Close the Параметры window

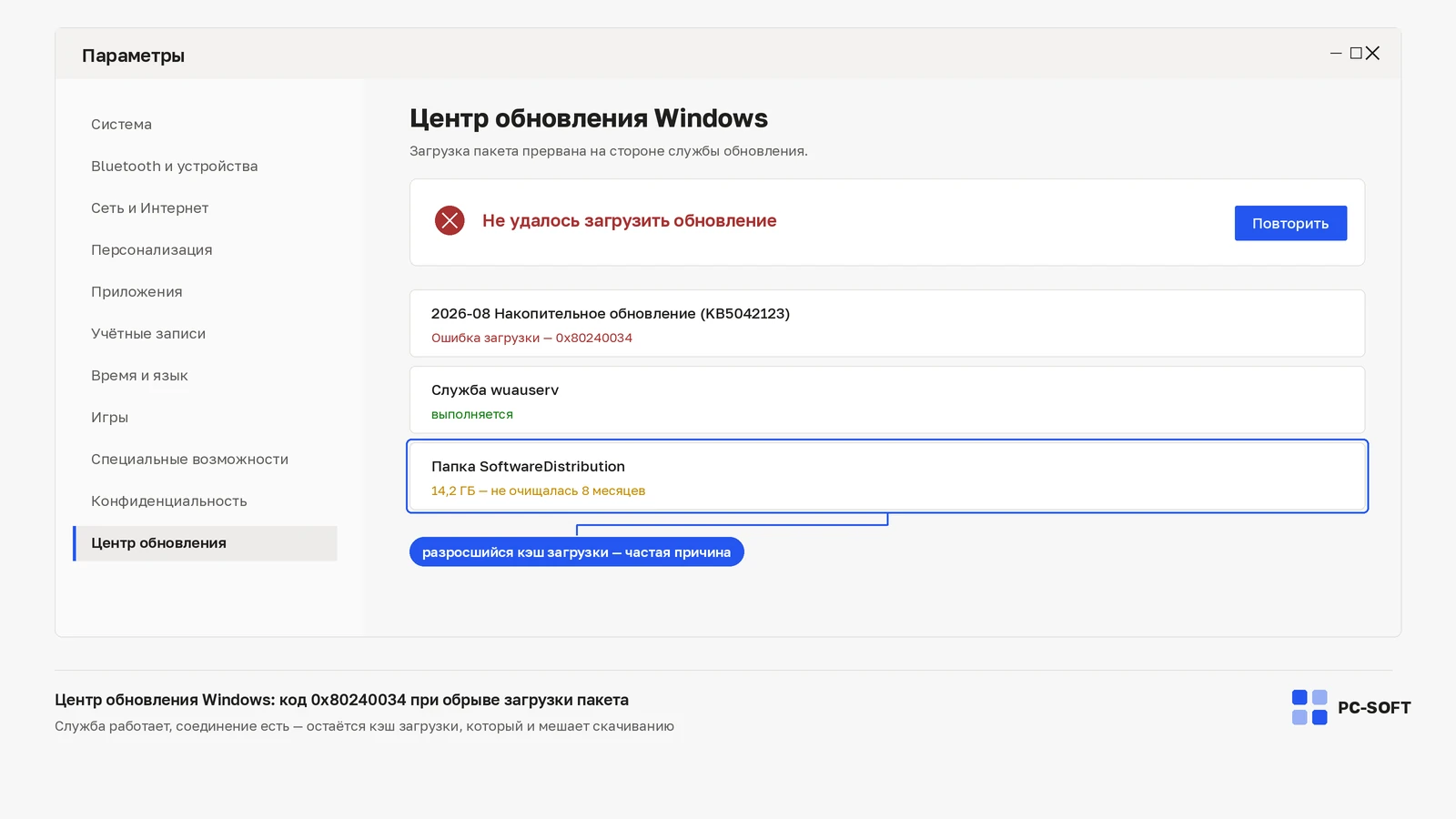[x=1372, y=54]
